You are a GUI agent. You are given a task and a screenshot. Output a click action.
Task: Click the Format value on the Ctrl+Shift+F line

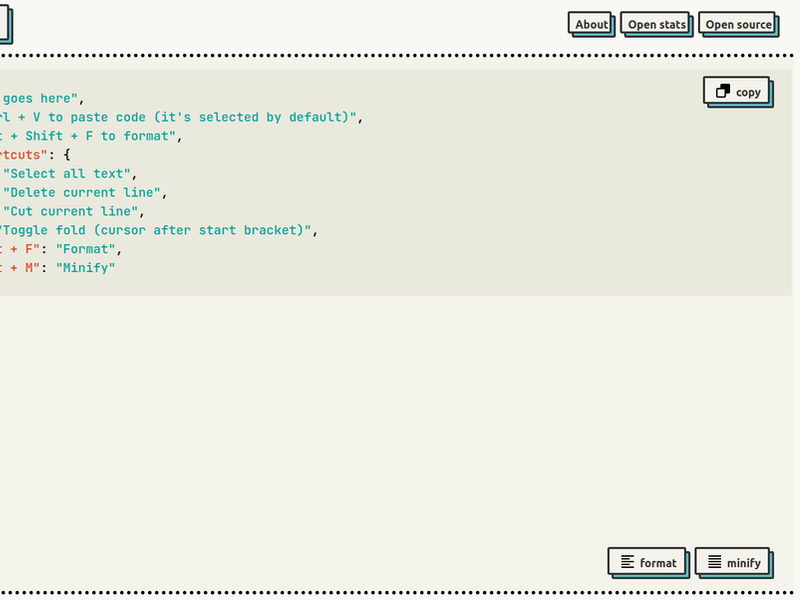pos(85,248)
